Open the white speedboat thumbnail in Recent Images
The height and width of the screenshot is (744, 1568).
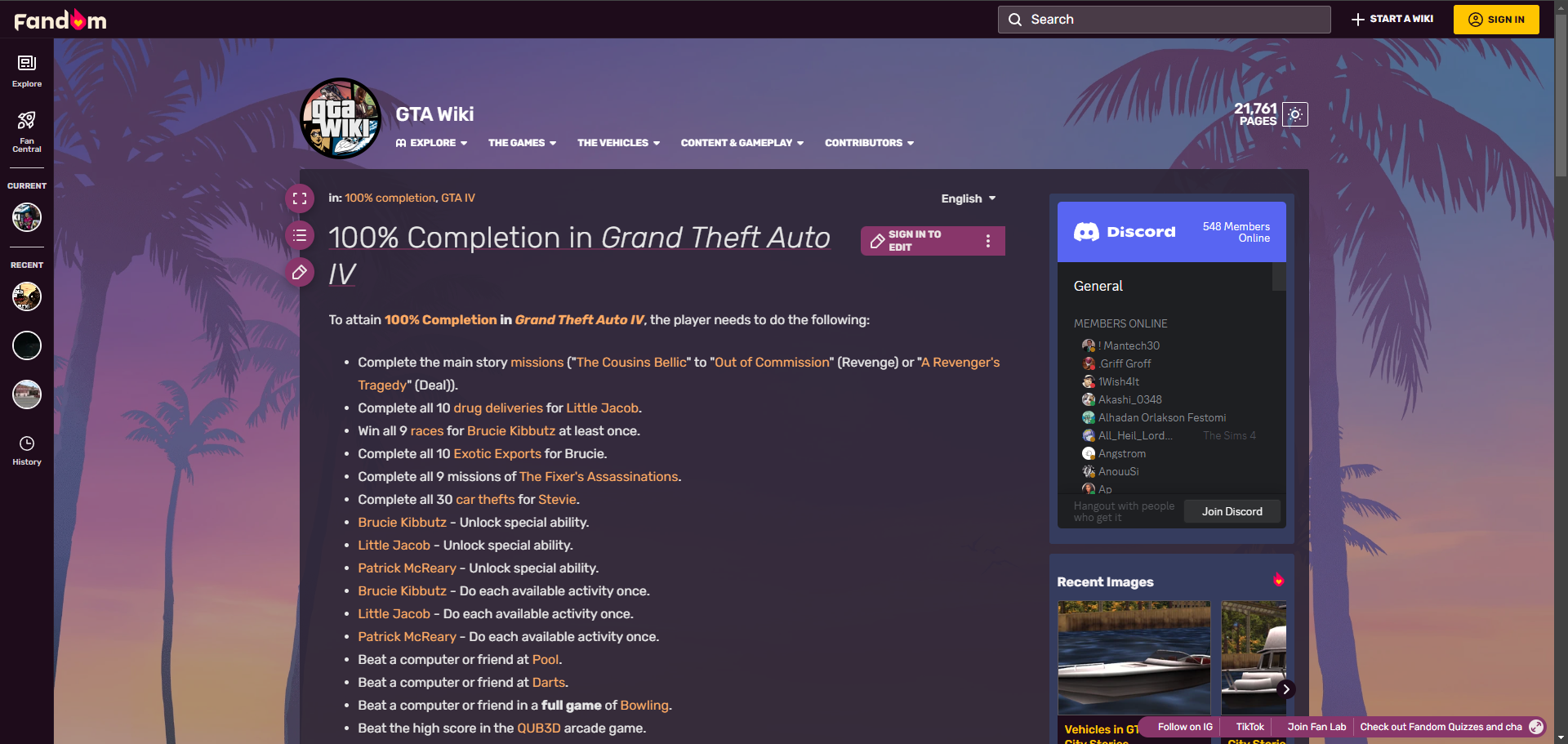[1134, 658]
